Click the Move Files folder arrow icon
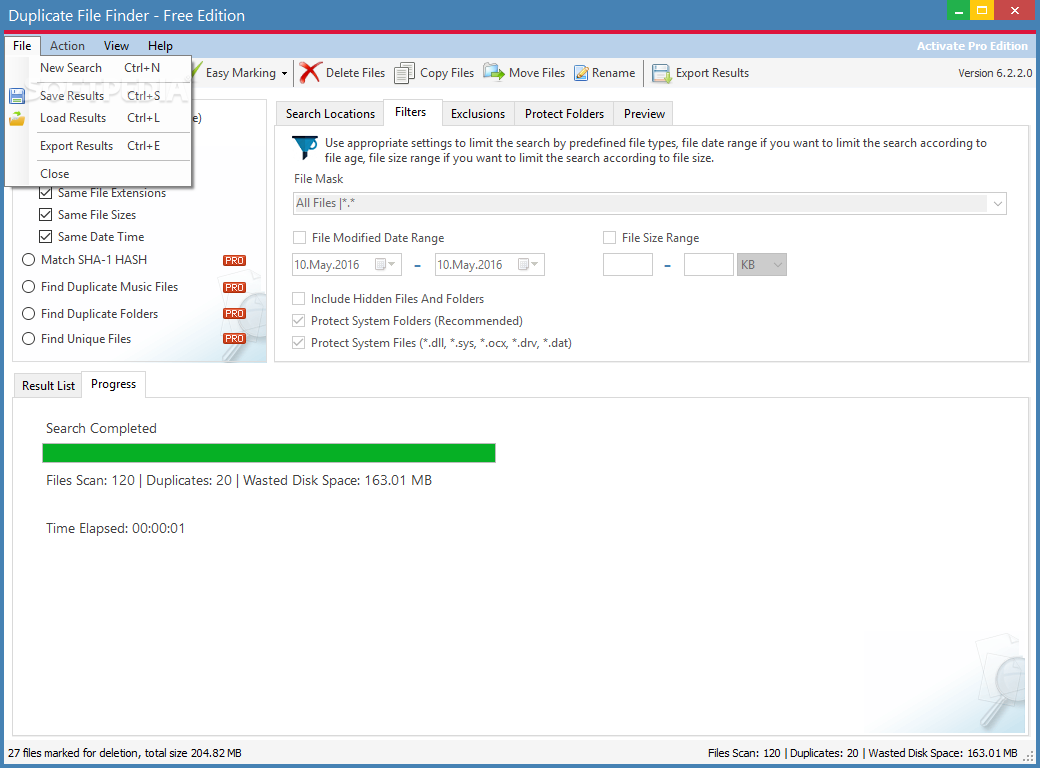 click(x=493, y=72)
